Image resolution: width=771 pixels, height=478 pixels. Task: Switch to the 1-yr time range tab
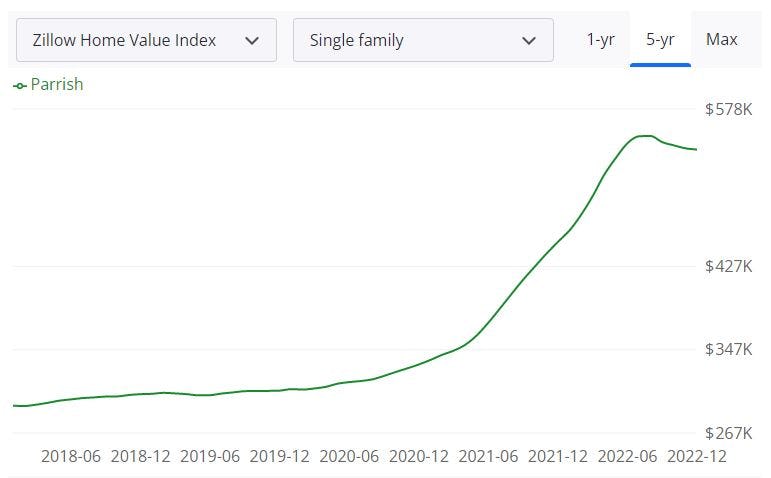[600, 40]
